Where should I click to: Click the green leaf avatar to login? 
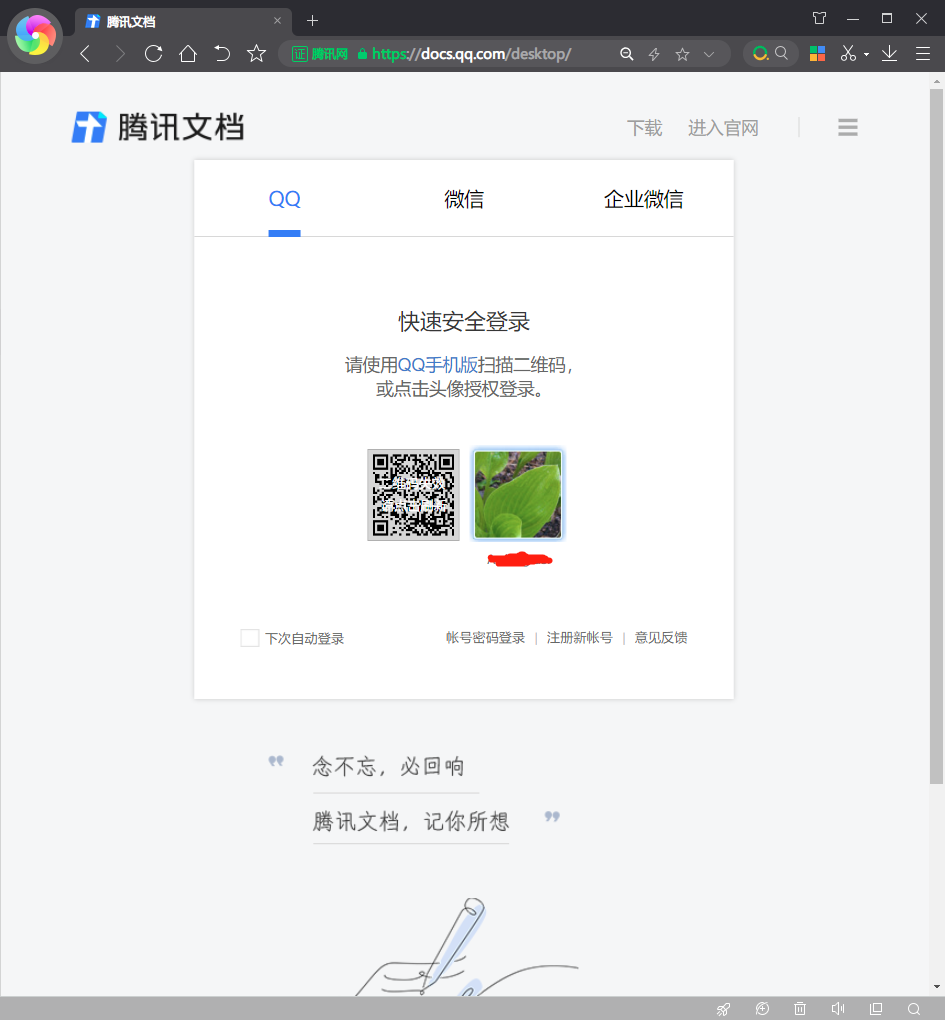[518, 494]
